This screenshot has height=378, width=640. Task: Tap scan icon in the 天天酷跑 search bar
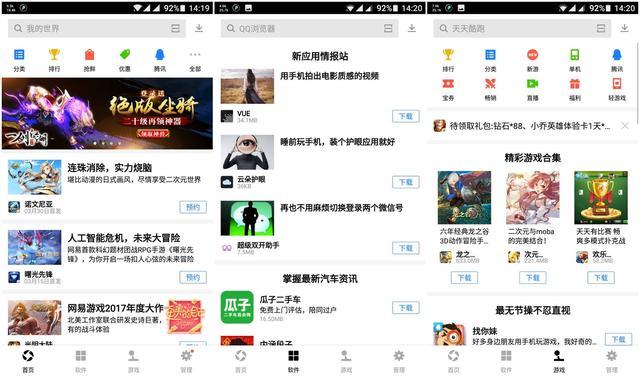coord(601,28)
